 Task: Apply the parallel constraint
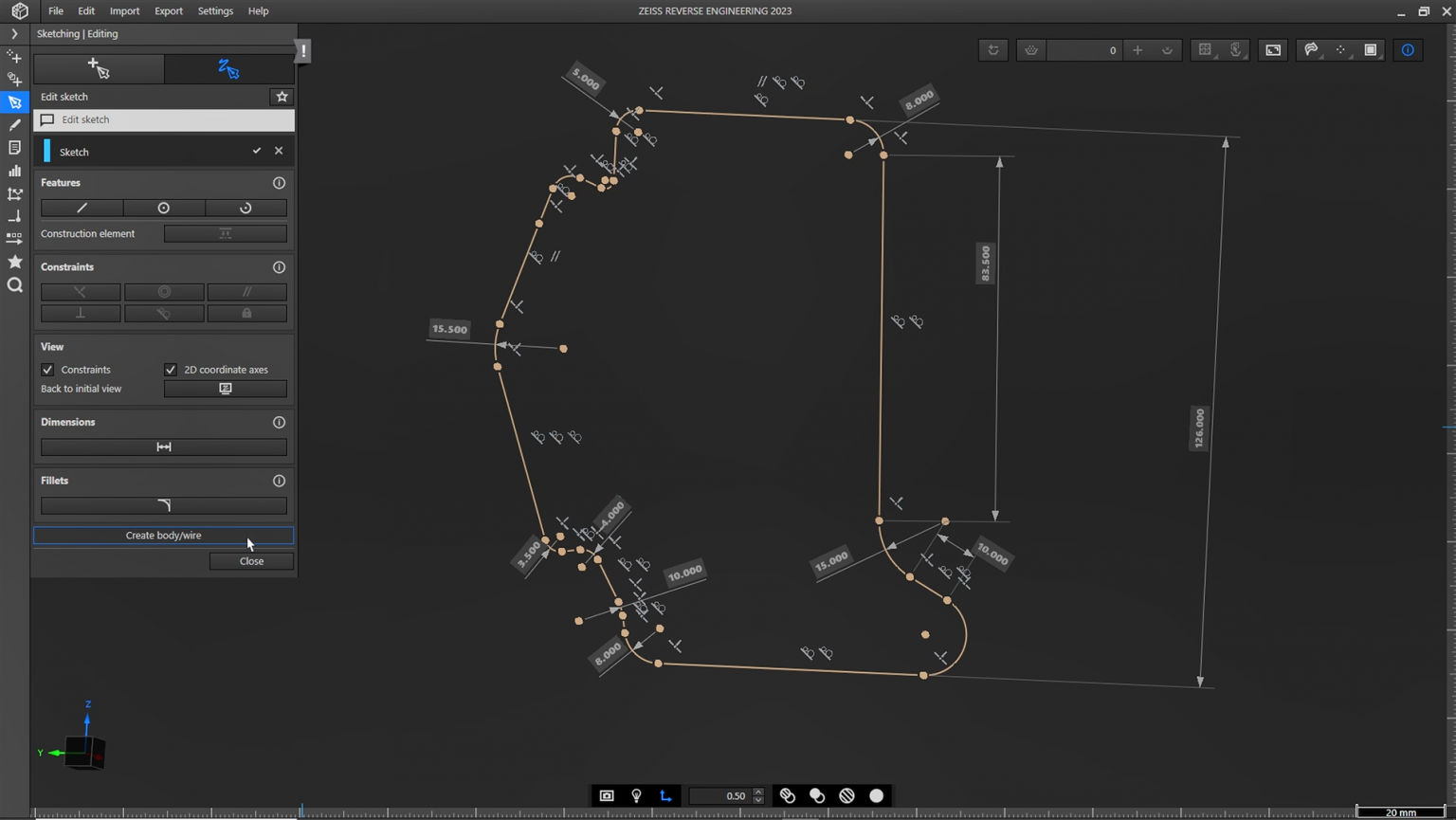[246, 292]
